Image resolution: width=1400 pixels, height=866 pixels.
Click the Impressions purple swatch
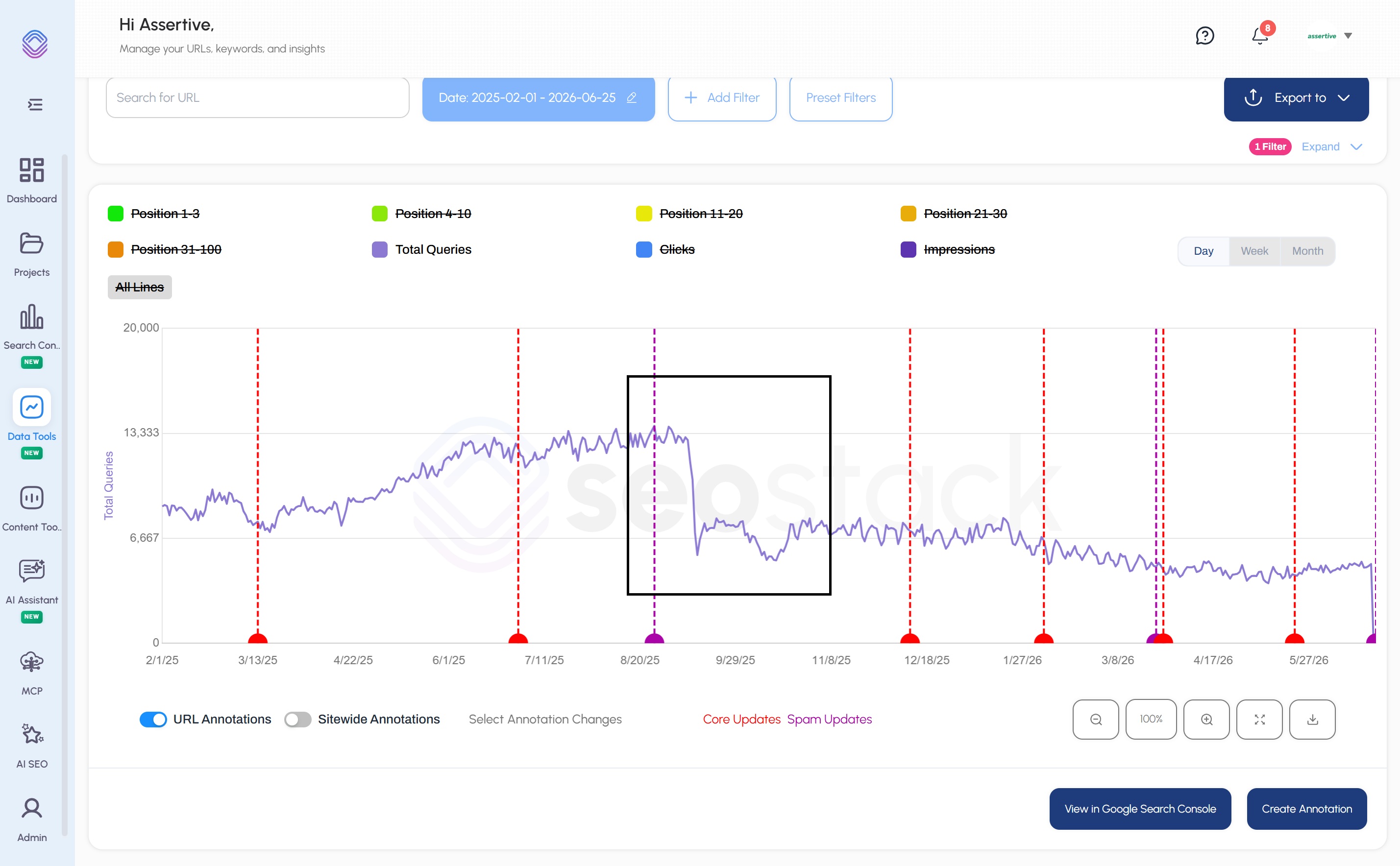pyautogui.click(x=908, y=250)
